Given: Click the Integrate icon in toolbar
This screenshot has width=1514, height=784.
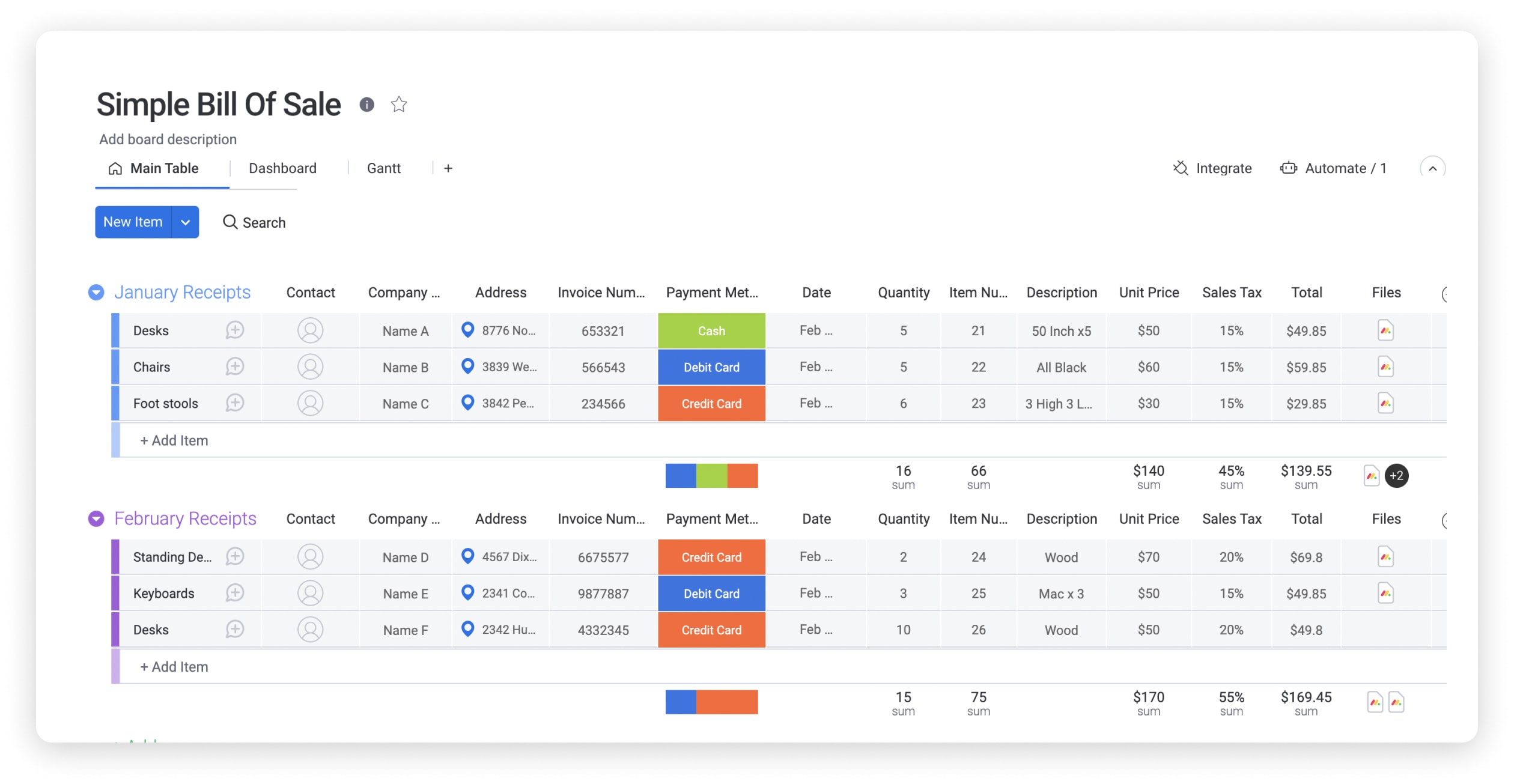Looking at the screenshot, I should point(1180,168).
